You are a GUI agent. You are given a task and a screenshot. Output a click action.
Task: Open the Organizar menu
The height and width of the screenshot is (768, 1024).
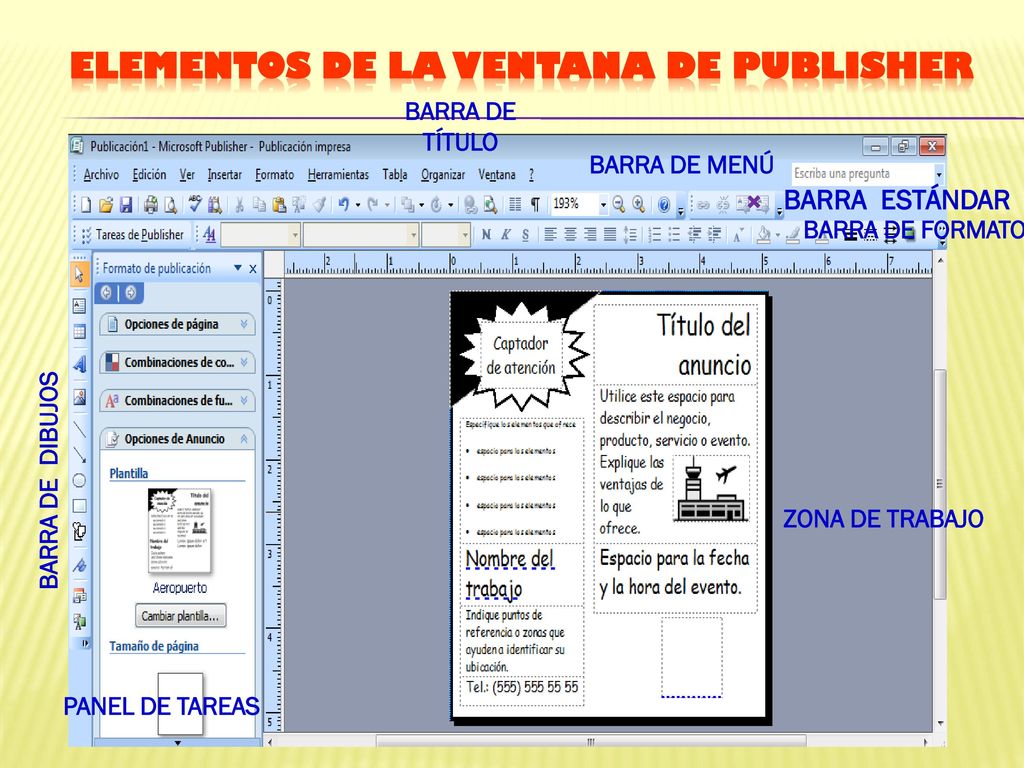coord(443,174)
